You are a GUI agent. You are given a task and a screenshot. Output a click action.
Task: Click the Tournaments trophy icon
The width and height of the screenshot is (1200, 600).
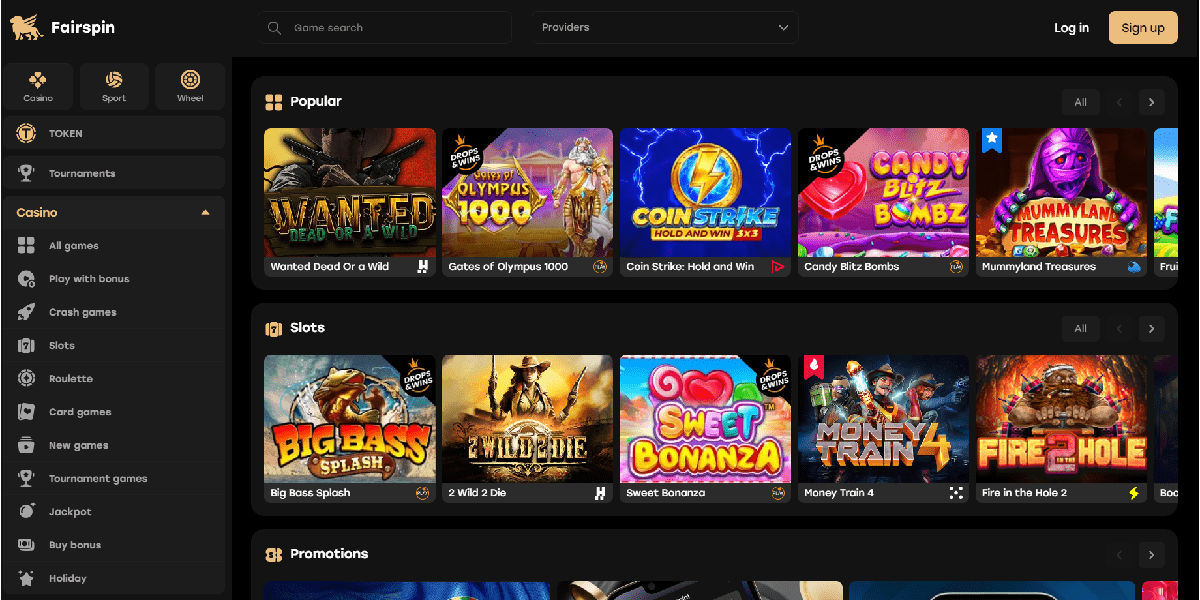point(27,173)
